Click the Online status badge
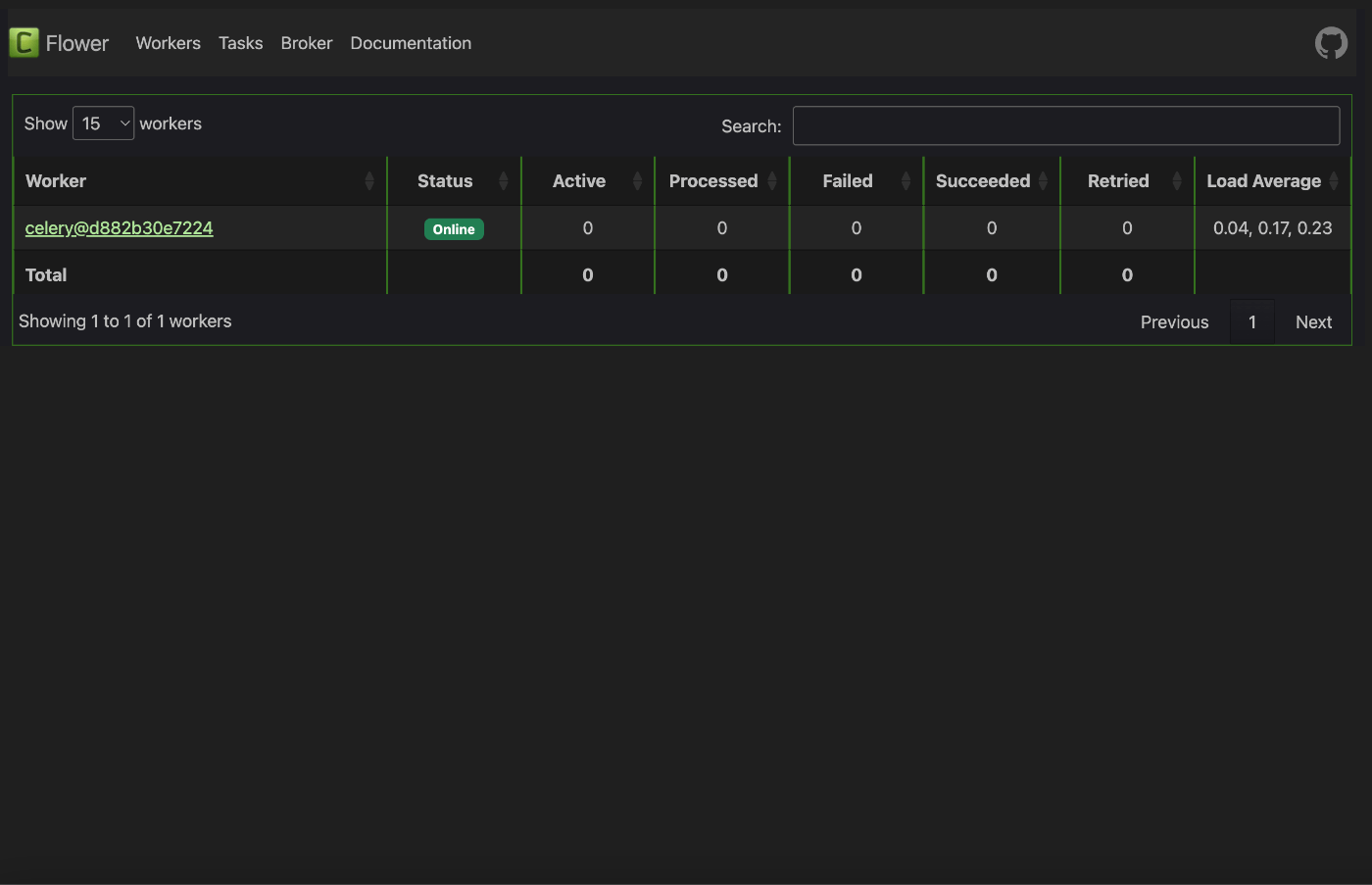The width and height of the screenshot is (1372, 885). (x=454, y=229)
